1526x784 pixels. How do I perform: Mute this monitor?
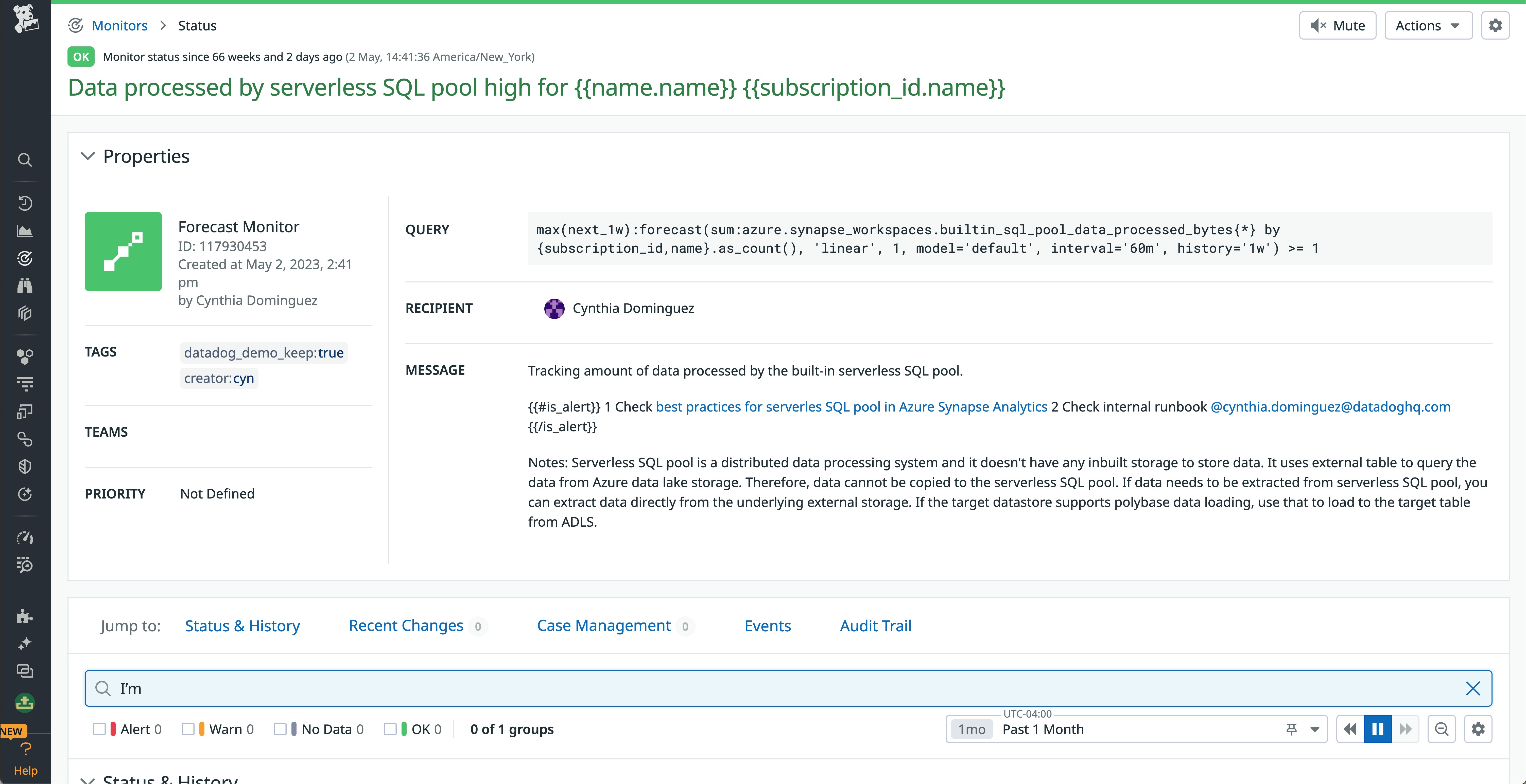1337,25
